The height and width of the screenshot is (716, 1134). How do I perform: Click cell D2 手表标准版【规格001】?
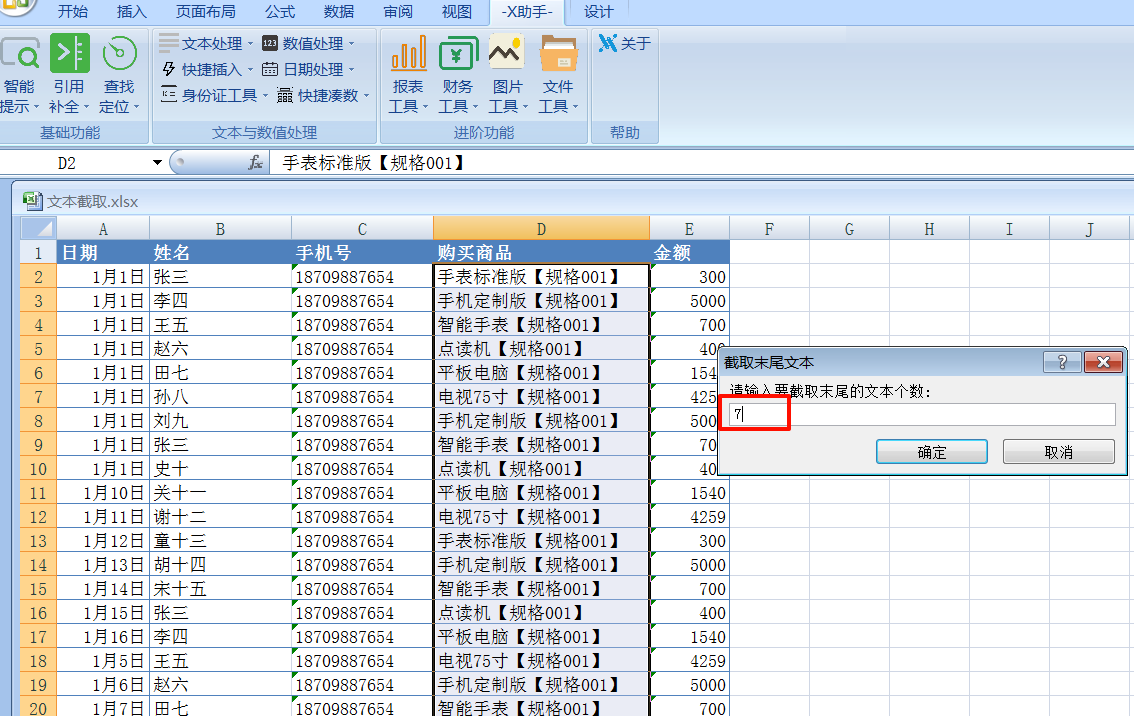pos(541,276)
